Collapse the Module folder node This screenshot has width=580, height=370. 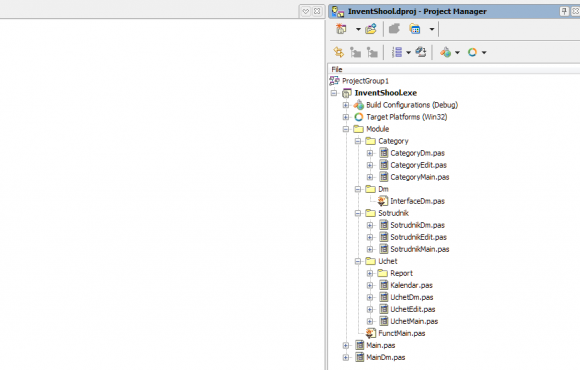[345, 129]
